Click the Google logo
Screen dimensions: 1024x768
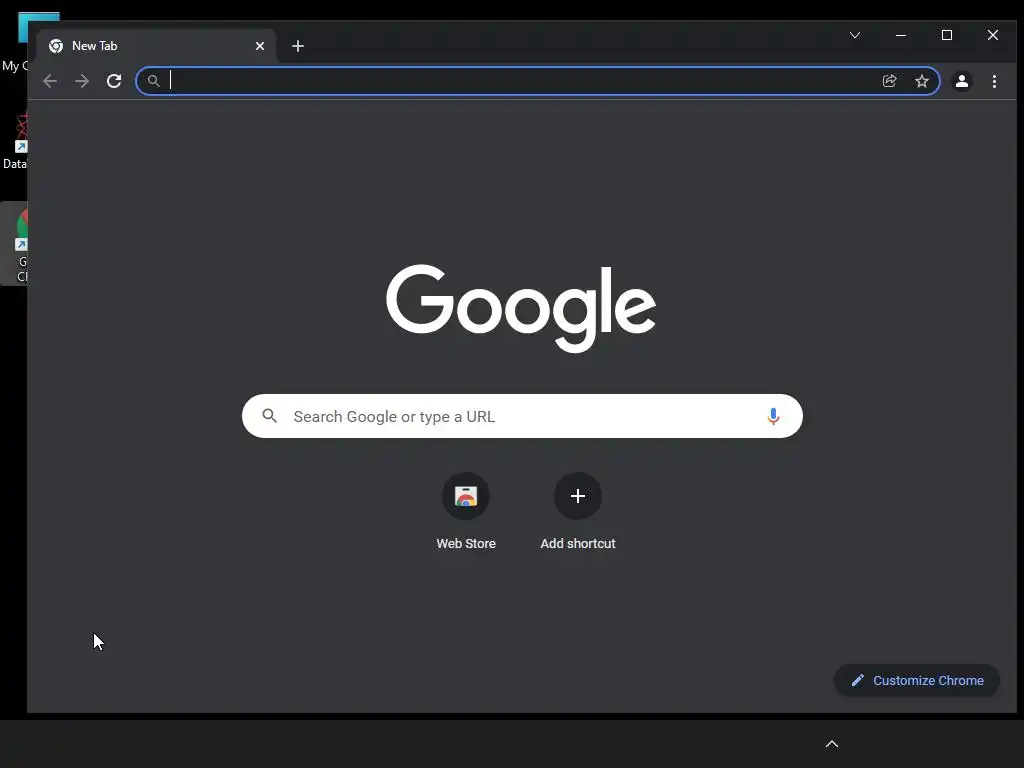coord(521,308)
